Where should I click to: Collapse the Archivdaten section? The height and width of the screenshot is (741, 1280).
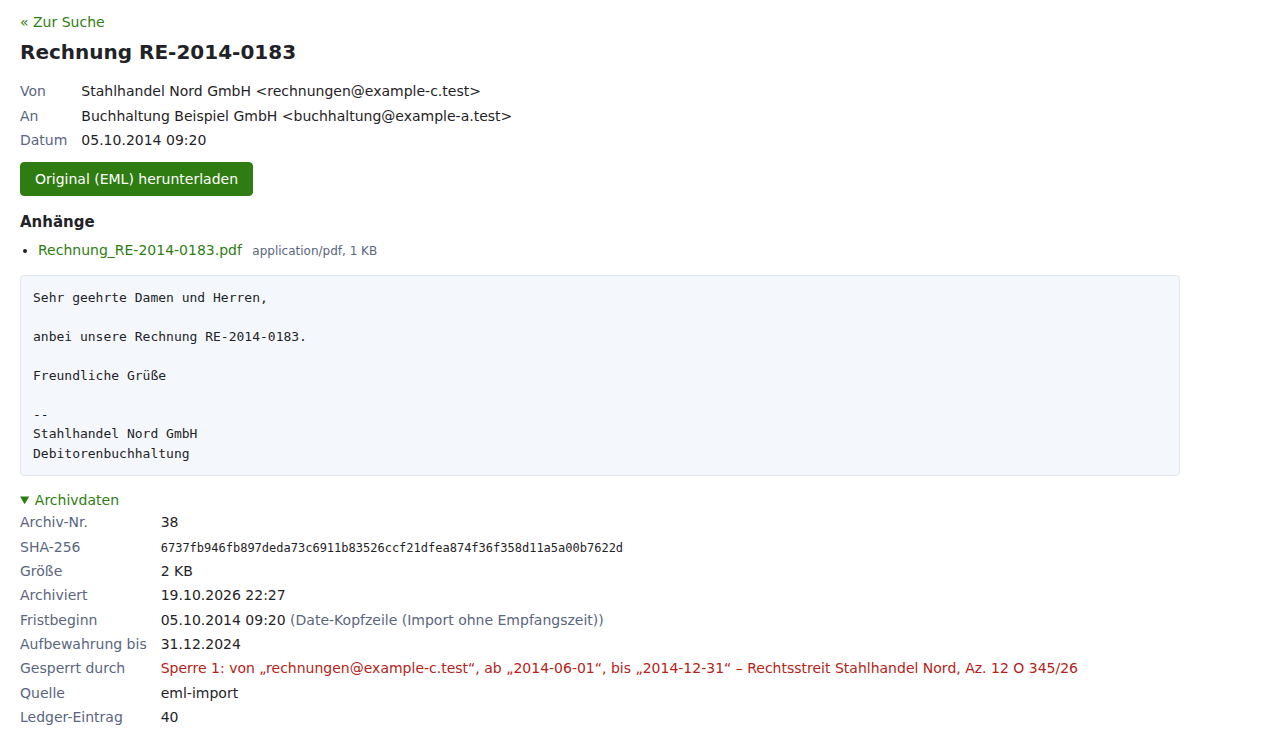coord(70,500)
